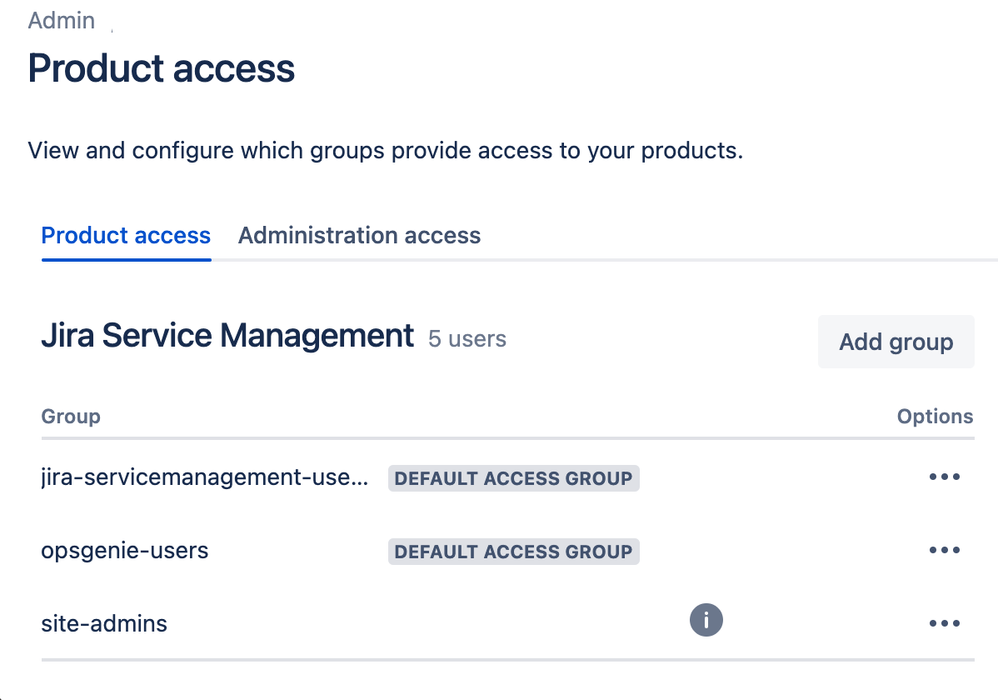The image size is (998, 700).
Task: Open the site-admins group name
Action: click(x=104, y=624)
